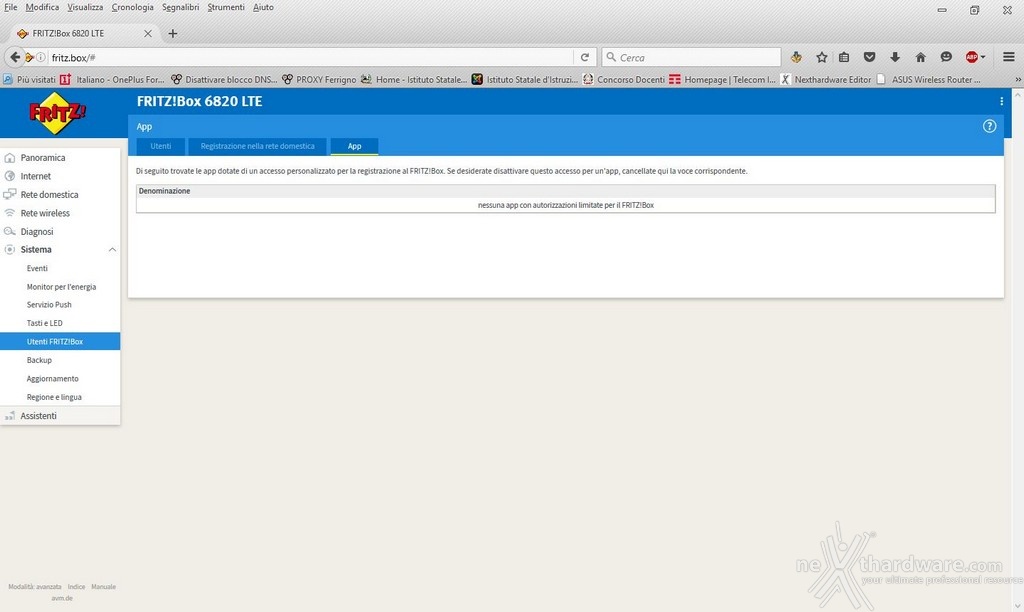The image size is (1024, 612).
Task: Open the Più visitati bookmark
Action: 29,80
